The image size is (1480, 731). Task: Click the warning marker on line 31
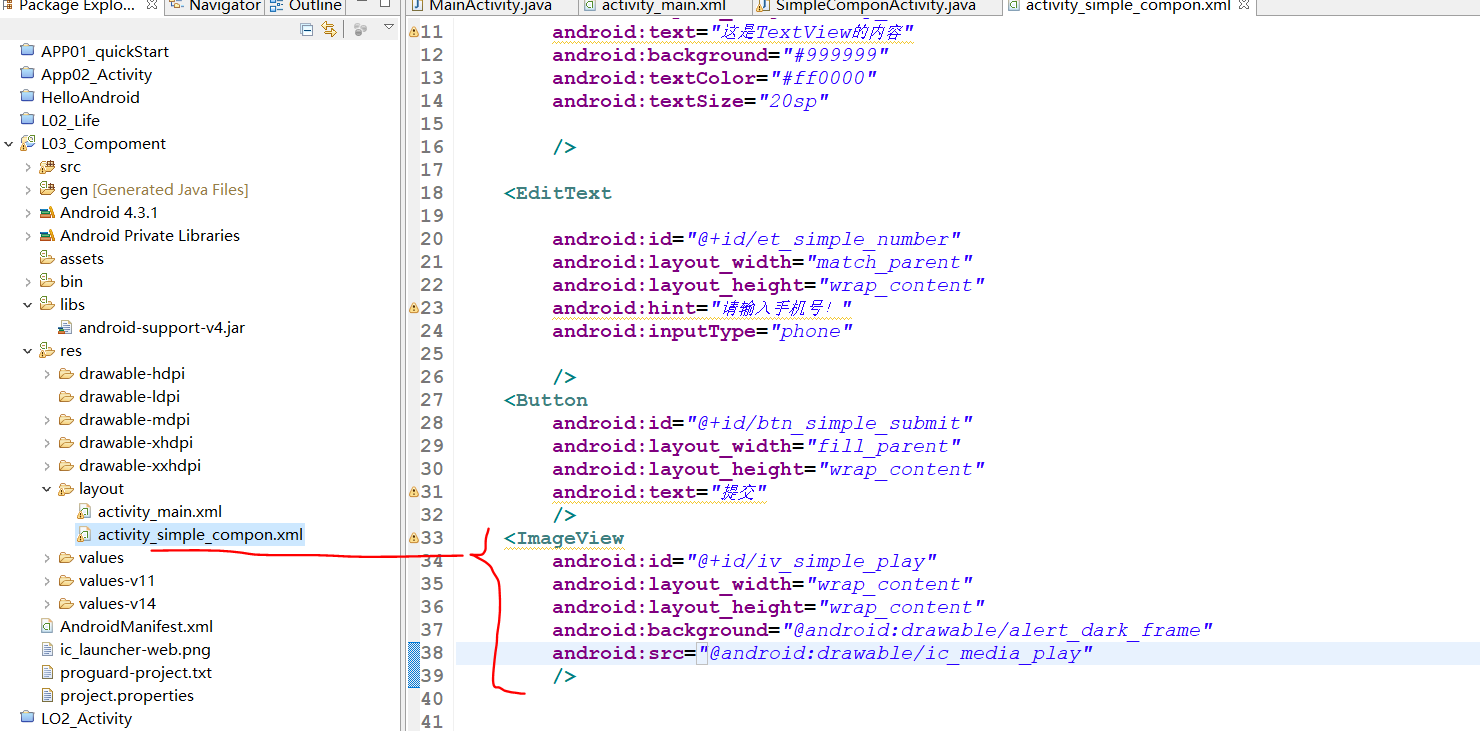[413, 492]
